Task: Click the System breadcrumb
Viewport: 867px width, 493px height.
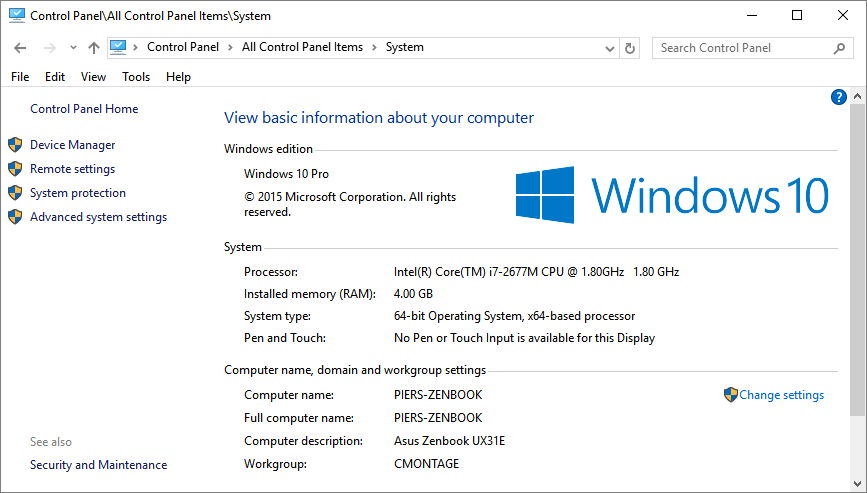Action: [405, 47]
